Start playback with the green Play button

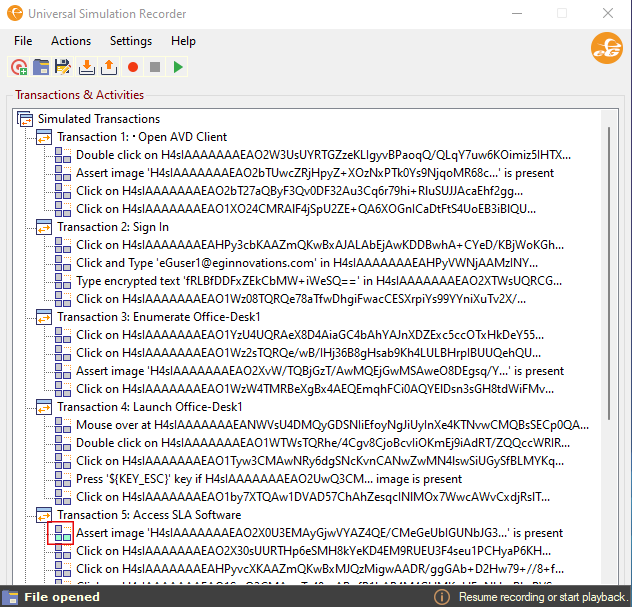click(x=178, y=67)
